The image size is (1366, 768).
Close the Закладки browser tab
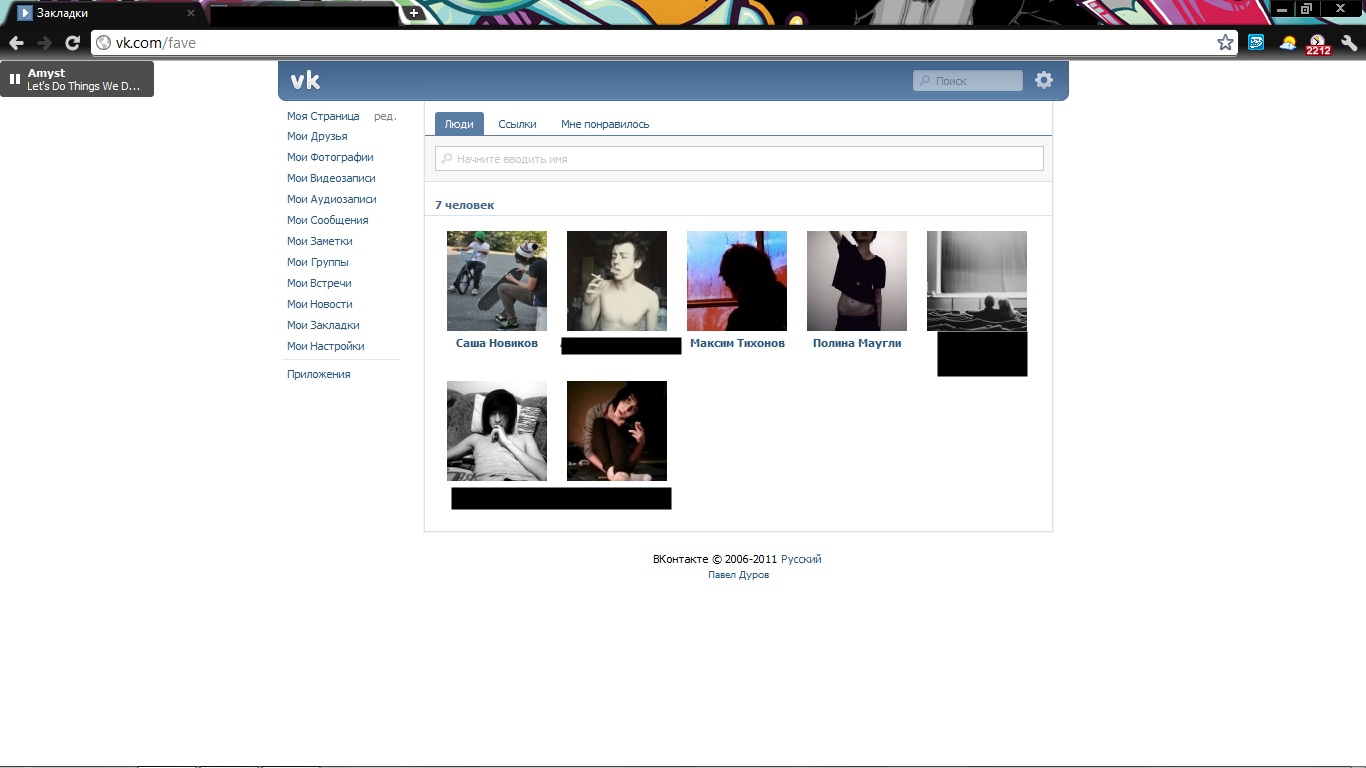(x=191, y=13)
